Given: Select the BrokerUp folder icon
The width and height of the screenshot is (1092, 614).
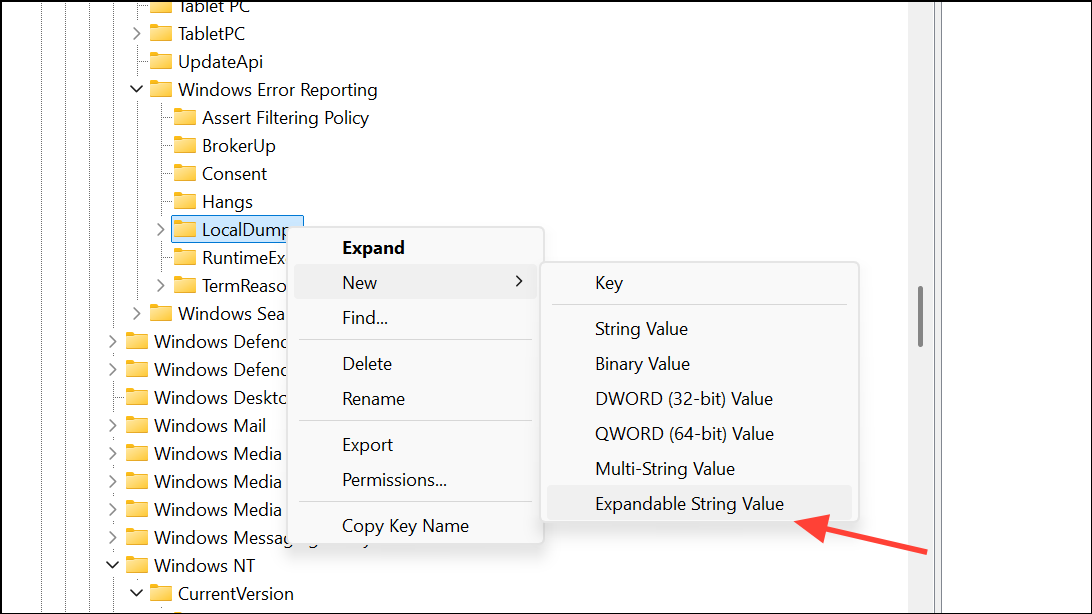Looking at the screenshot, I should point(185,145).
